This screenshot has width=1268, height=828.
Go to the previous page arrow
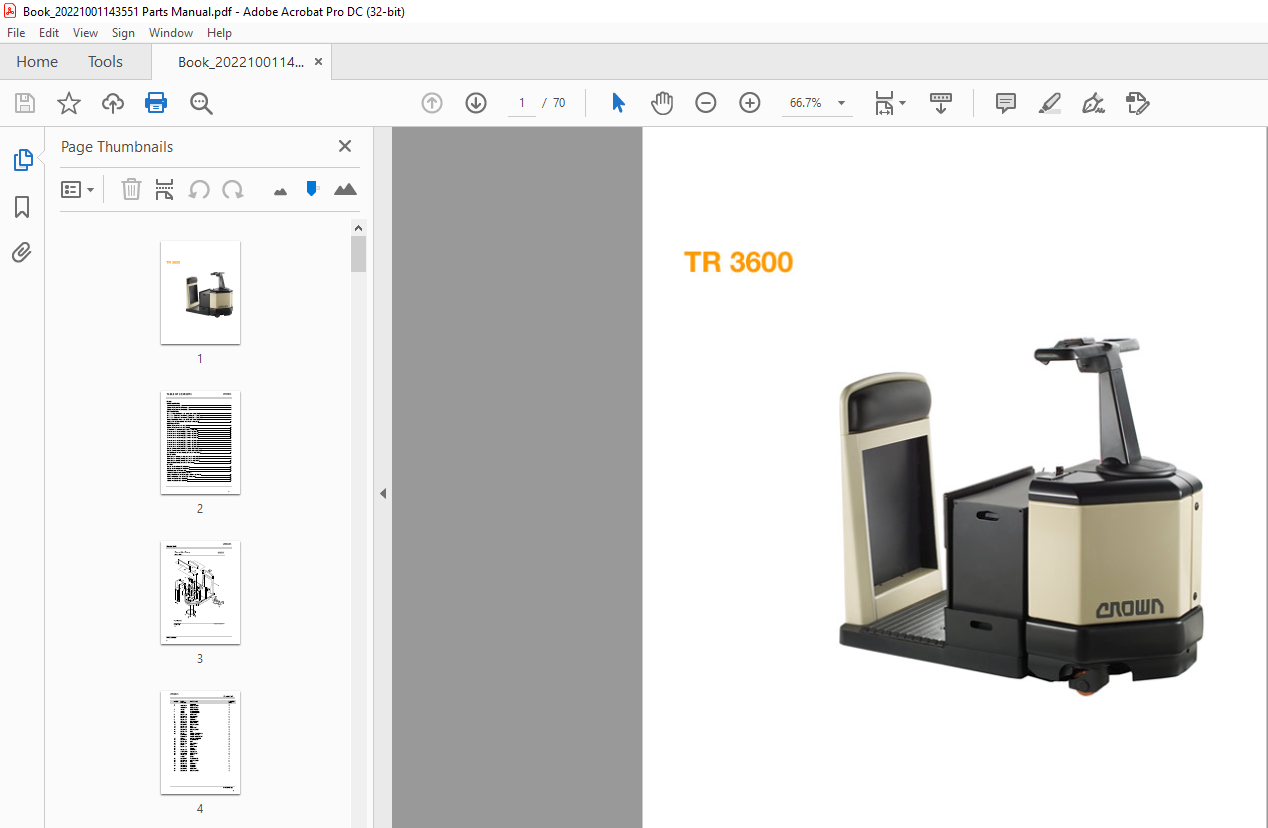(x=432, y=103)
